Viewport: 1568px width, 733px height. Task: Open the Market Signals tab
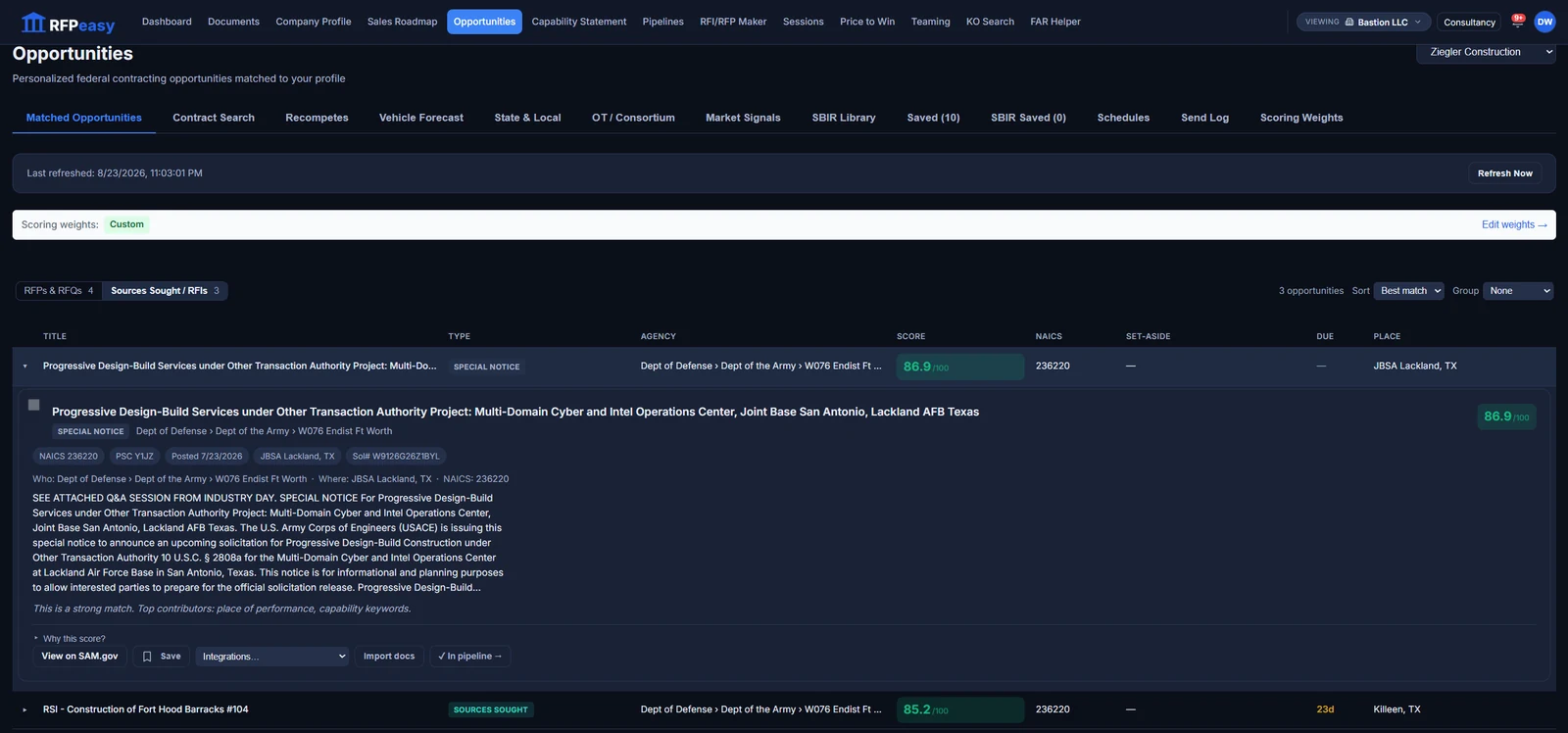tap(743, 118)
